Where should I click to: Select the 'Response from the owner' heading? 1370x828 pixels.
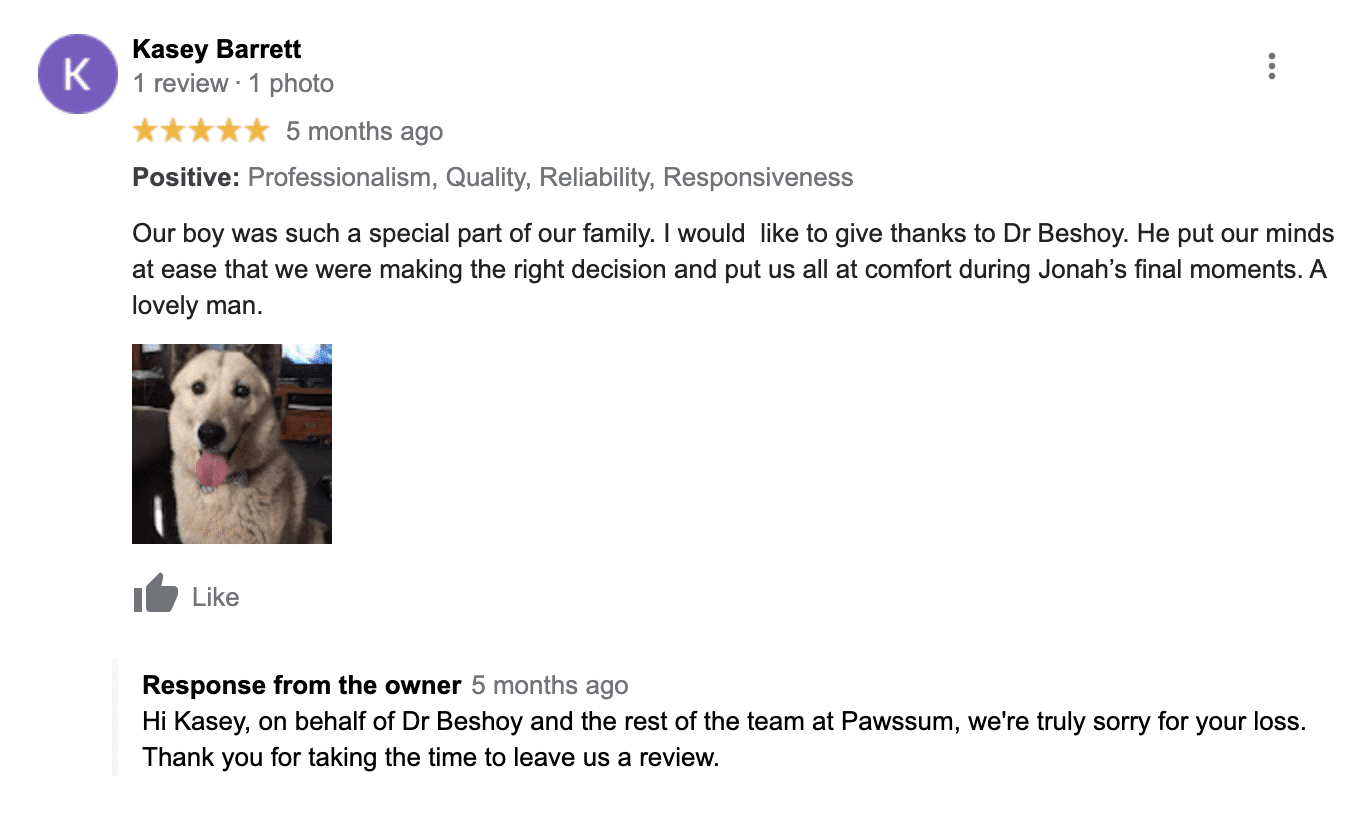[x=302, y=686]
